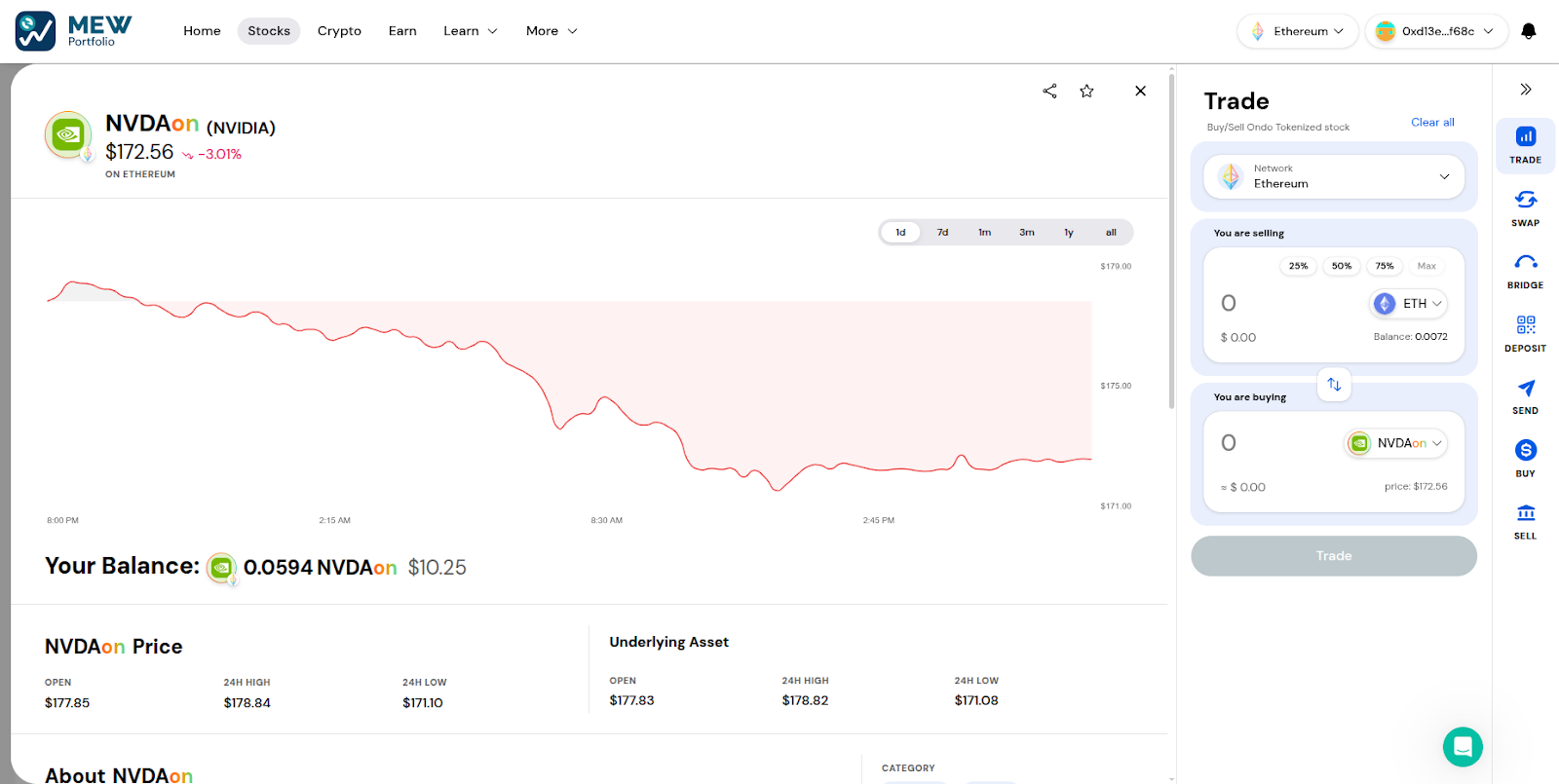This screenshot has width=1559, height=784.
Task: Click the Balance: 0.0072 text
Action: tap(1410, 337)
